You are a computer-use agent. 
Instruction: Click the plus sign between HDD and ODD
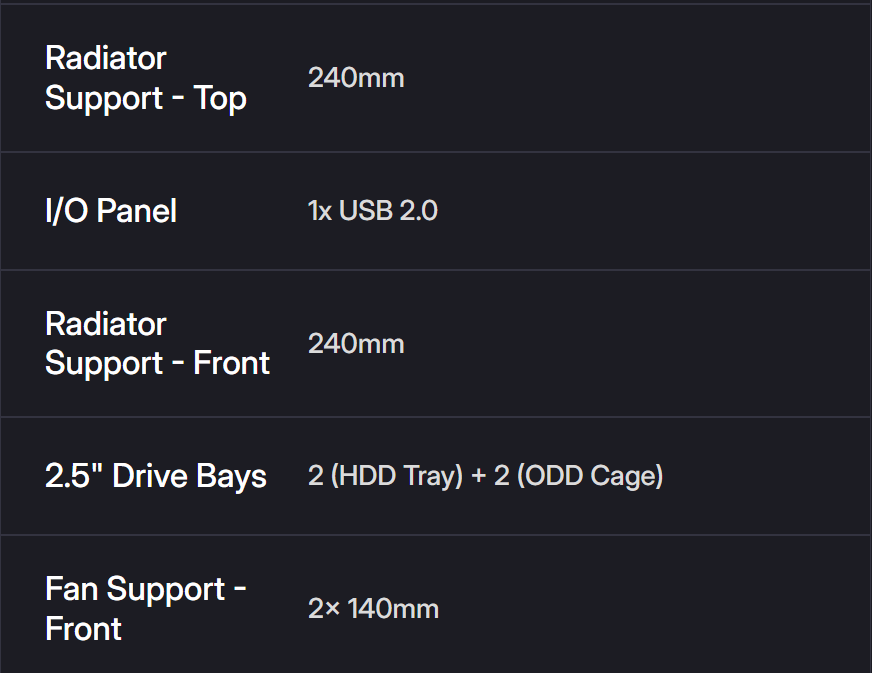click(x=478, y=477)
